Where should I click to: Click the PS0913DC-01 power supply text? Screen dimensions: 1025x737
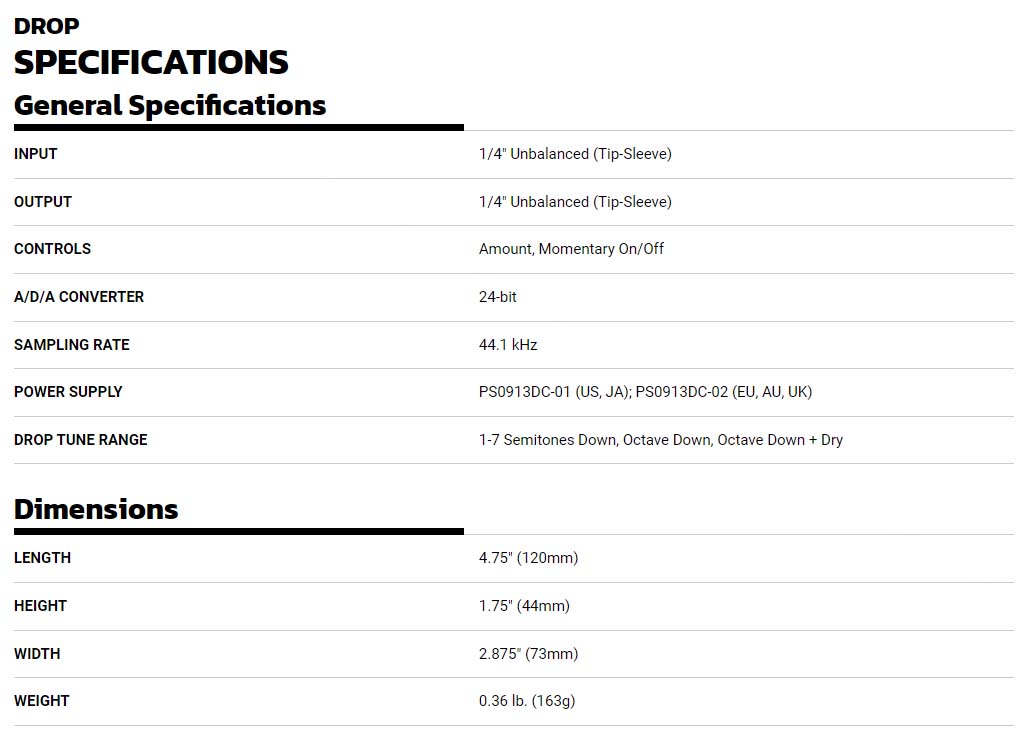point(552,392)
